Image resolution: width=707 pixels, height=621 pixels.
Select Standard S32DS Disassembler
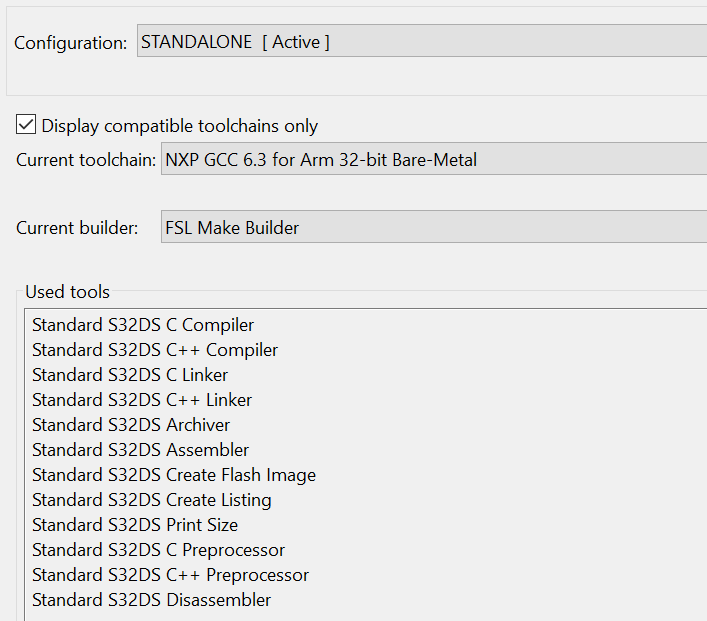152,600
